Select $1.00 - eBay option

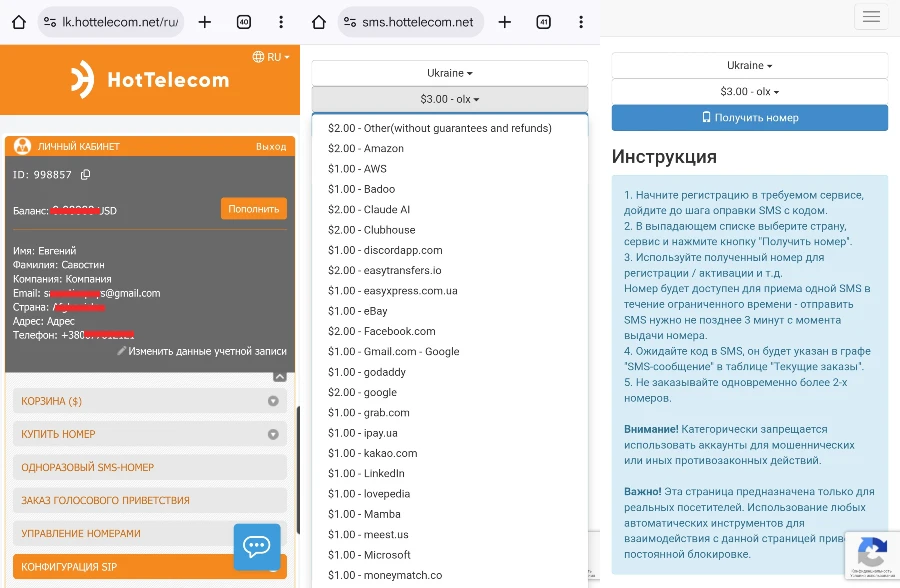pos(450,311)
